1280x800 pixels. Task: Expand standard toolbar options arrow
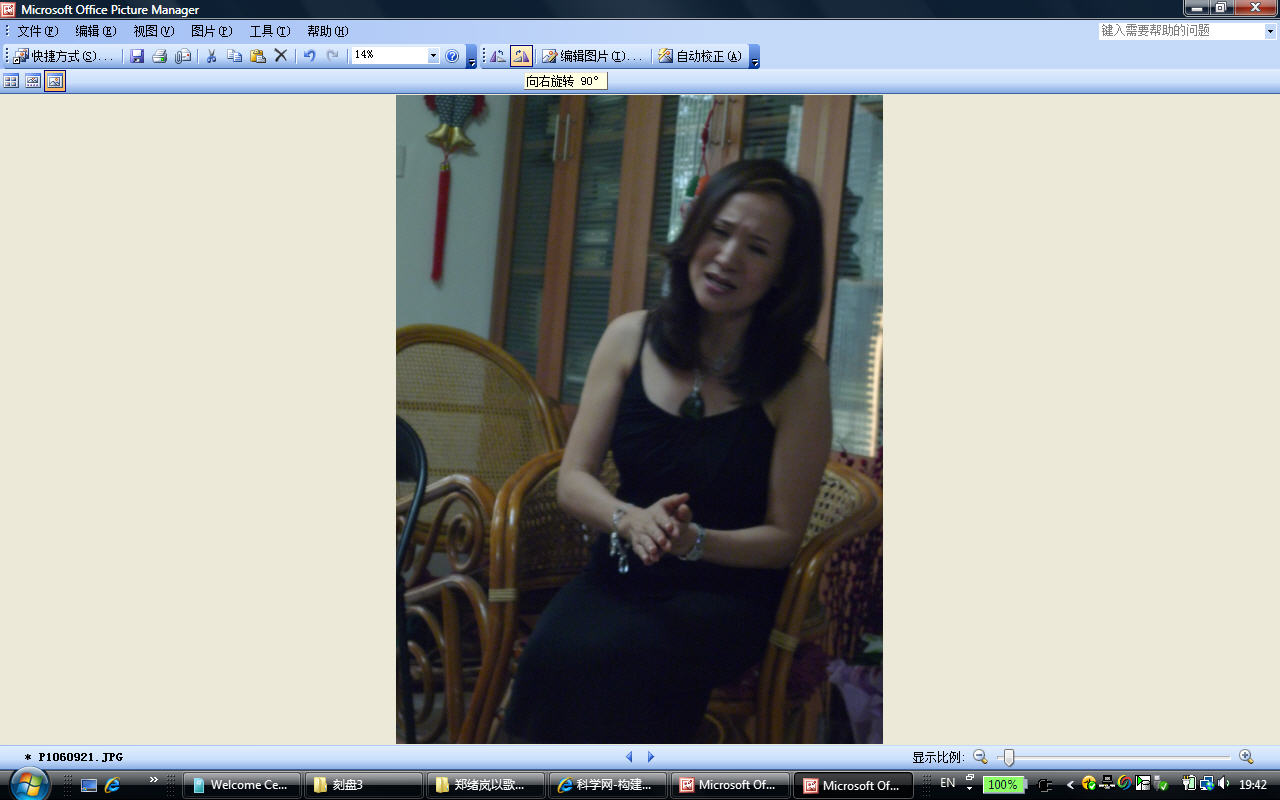coord(472,57)
